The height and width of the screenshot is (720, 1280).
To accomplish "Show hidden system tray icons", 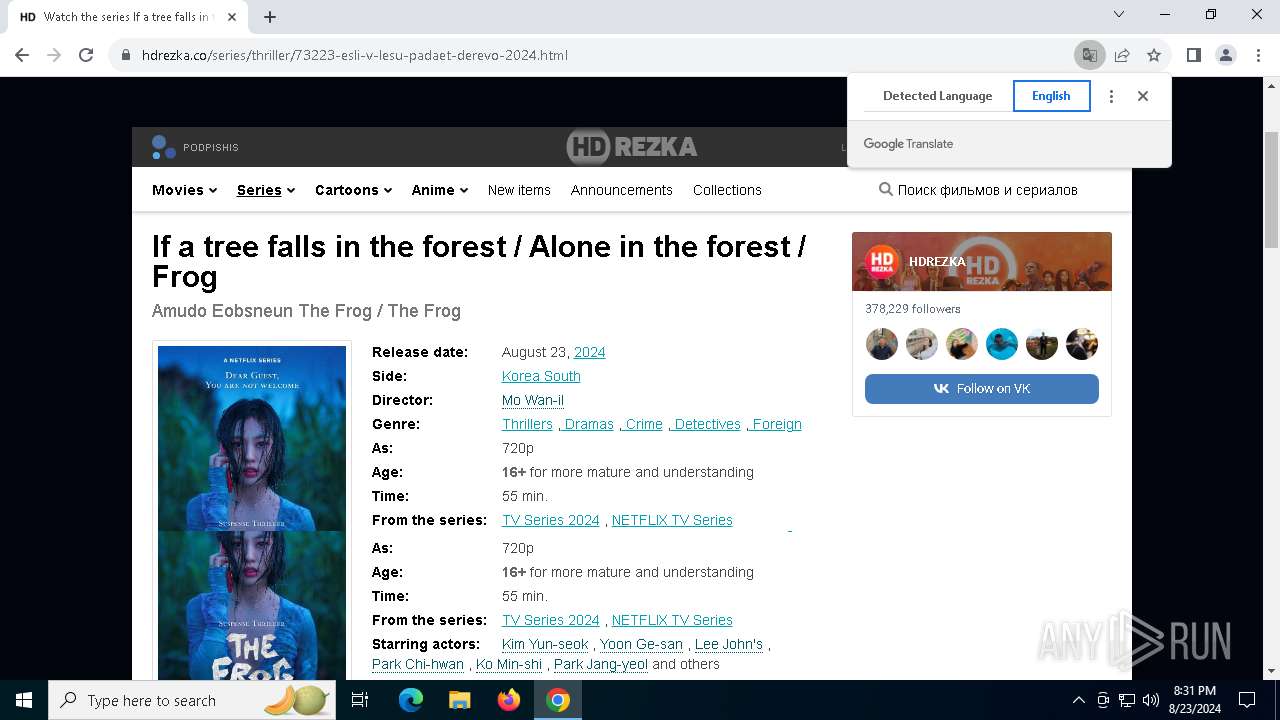I will point(1078,700).
